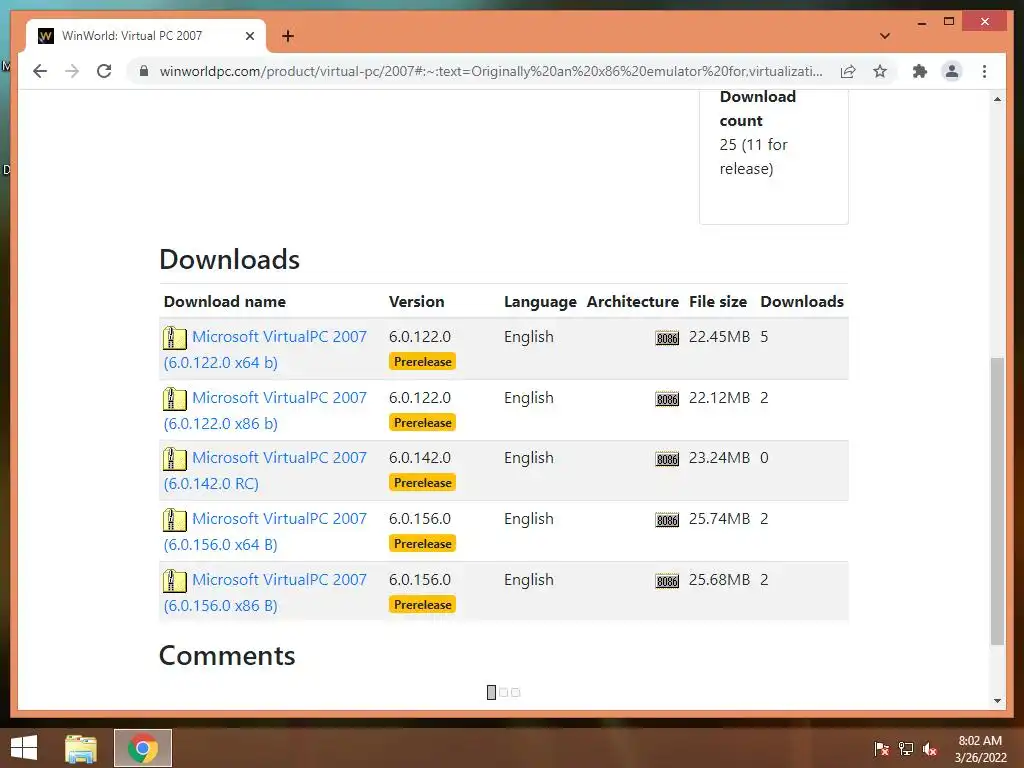Screen dimensions: 1024x768
Task: Click the address bar URL
Action: point(491,71)
